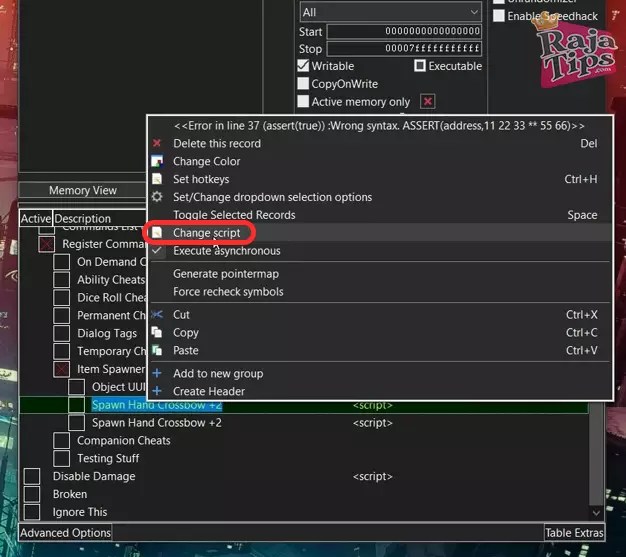The image size is (626, 557).
Task: Select the Disable Damage row text
Action: pyautogui.click(x=94, y=476)
